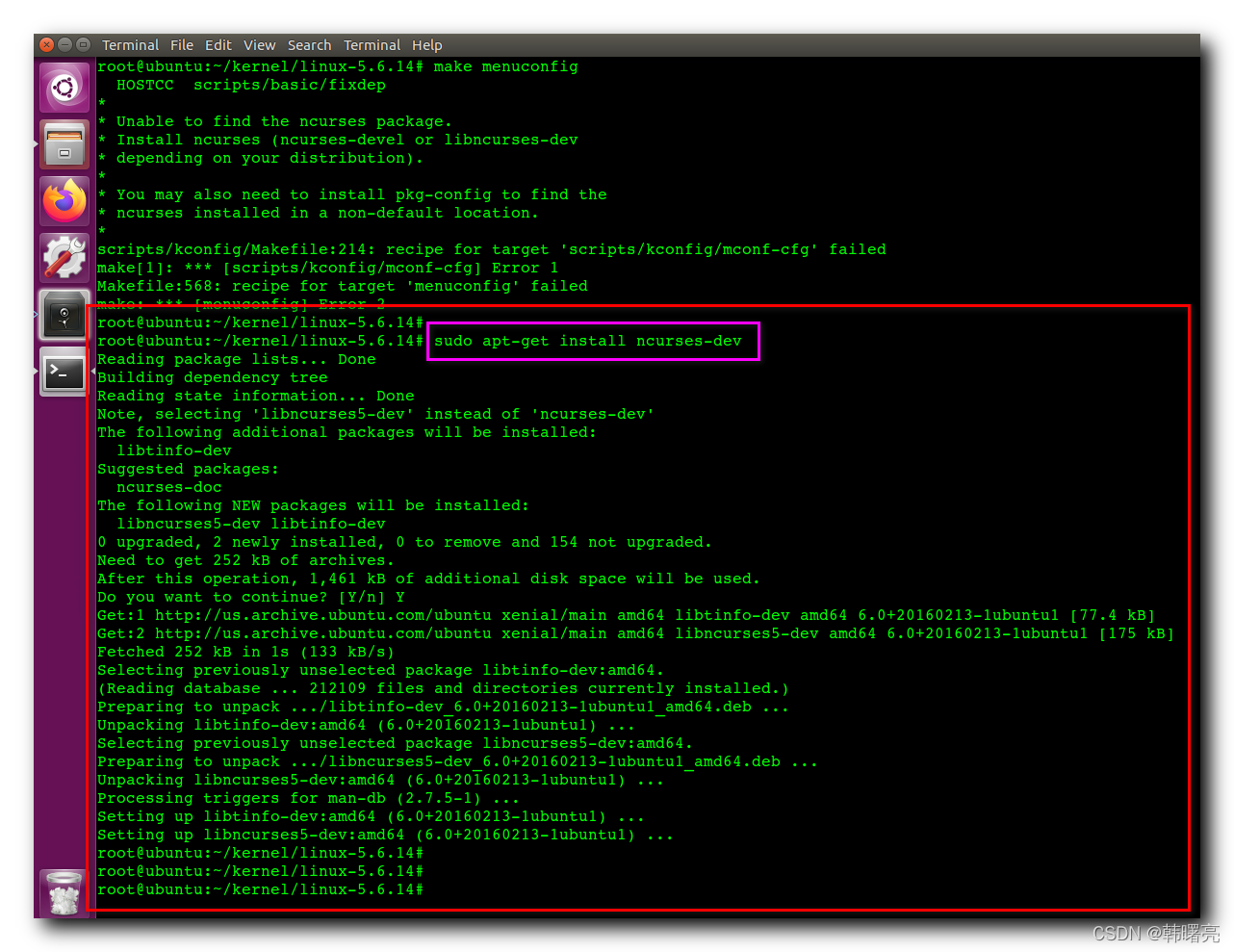Open the Trash icon at dock bottom
1234x952 pixels.
64,892
